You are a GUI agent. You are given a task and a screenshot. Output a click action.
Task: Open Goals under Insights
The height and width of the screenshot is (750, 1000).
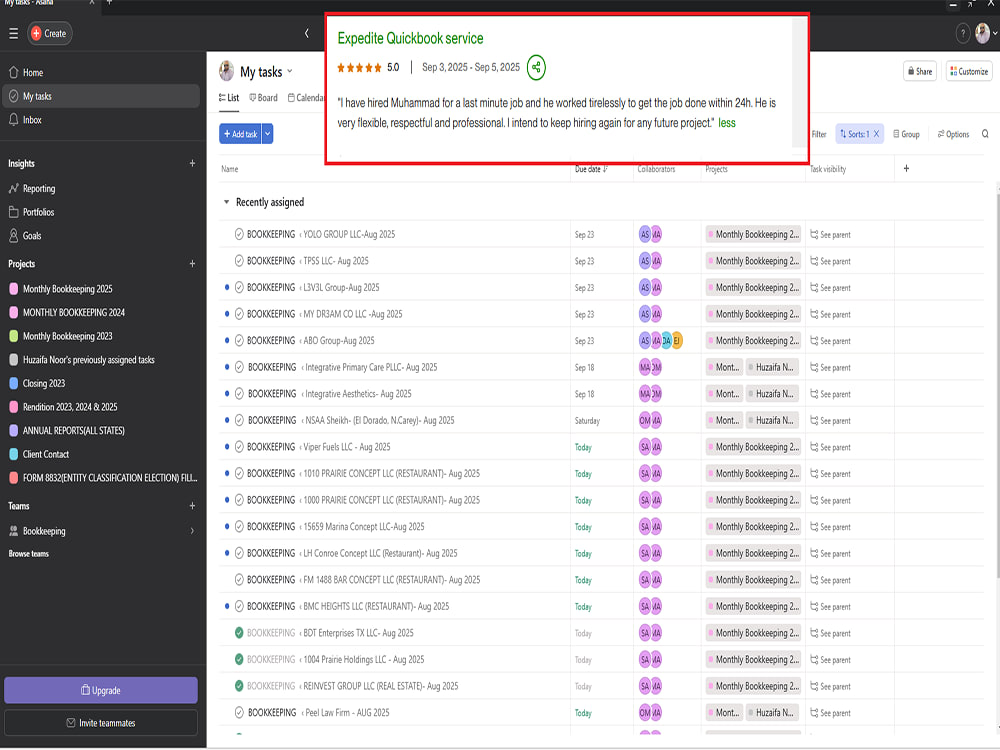point(32,236)
